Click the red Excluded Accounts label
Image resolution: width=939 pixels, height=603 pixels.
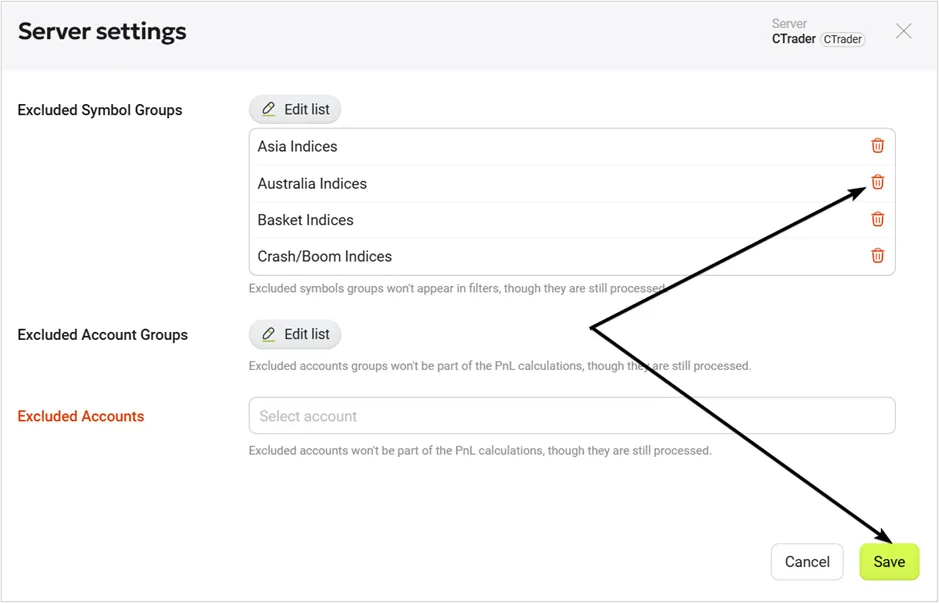(x=81, y=416)
